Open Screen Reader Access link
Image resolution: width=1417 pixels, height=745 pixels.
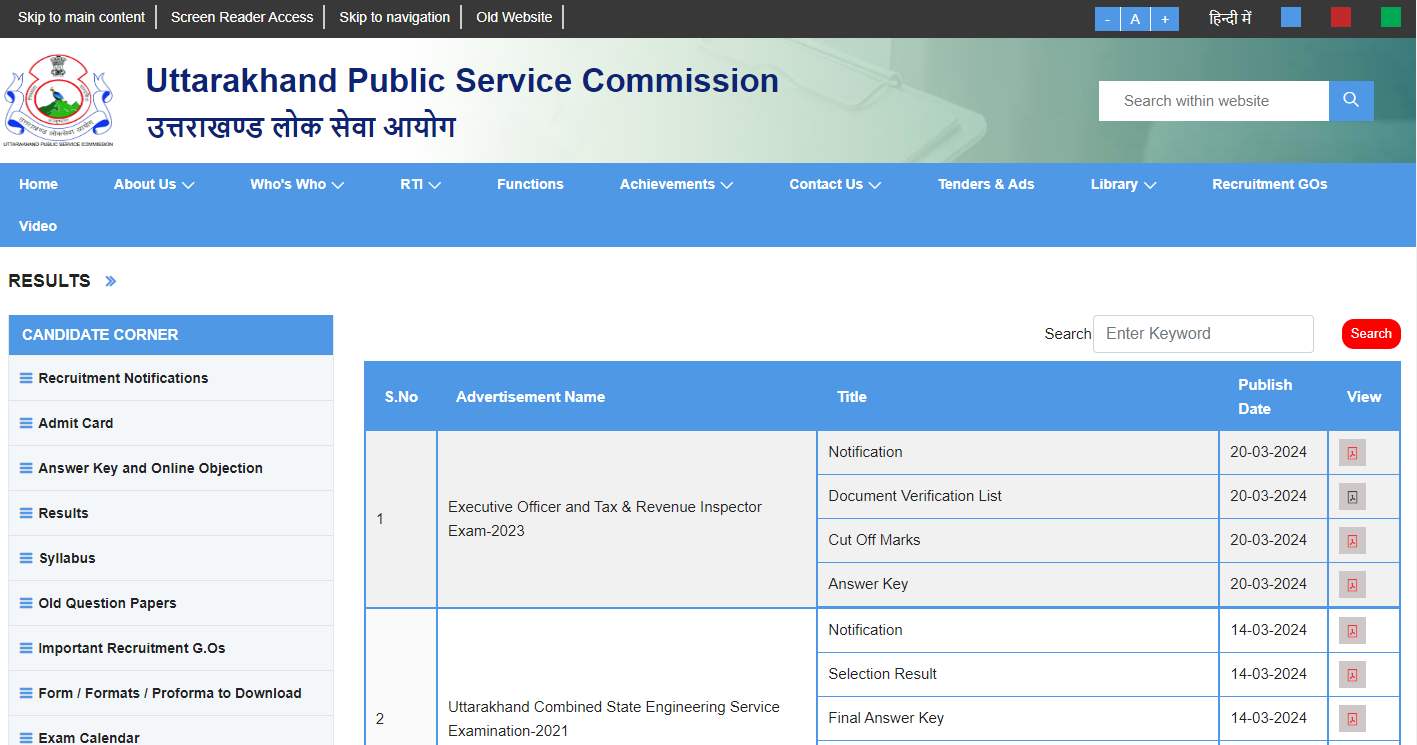(x=242, y=17)
